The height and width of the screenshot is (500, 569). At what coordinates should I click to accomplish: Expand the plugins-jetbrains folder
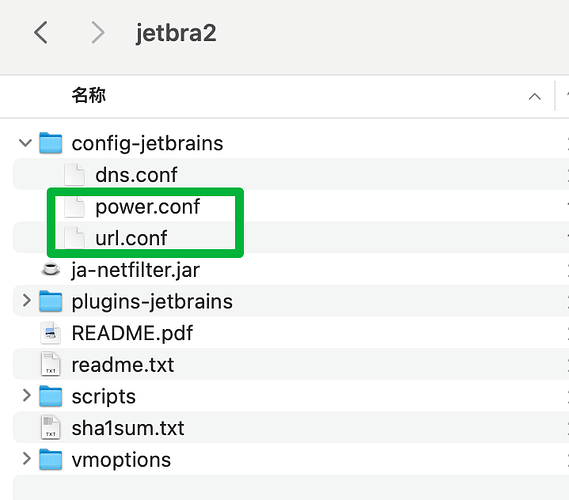click(x=26, y=300)
